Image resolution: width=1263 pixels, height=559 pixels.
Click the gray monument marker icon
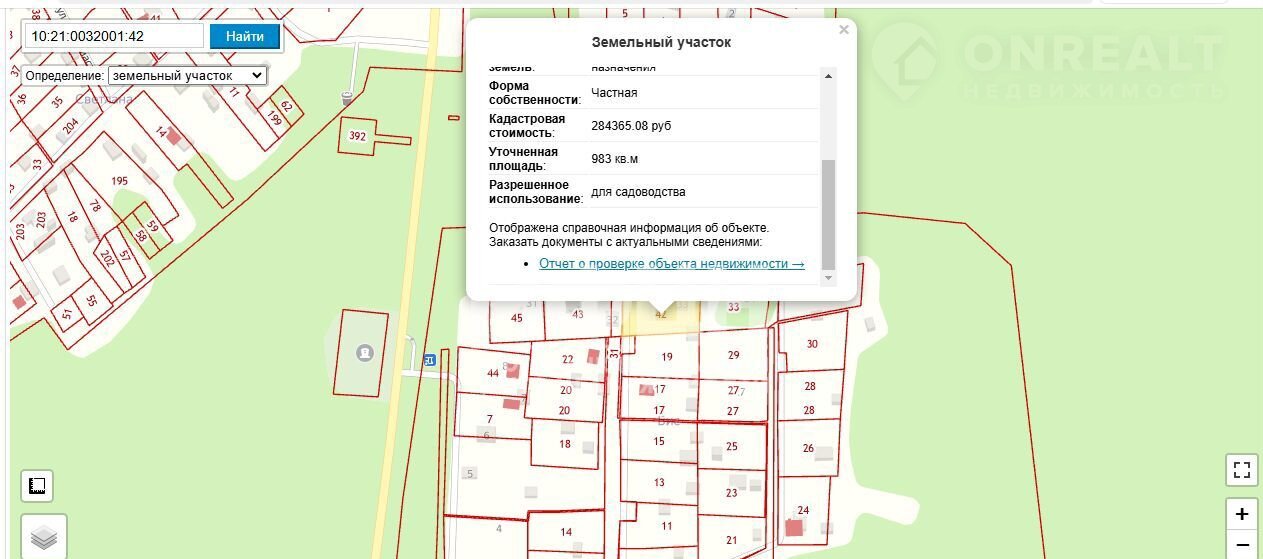click(365, 352)
